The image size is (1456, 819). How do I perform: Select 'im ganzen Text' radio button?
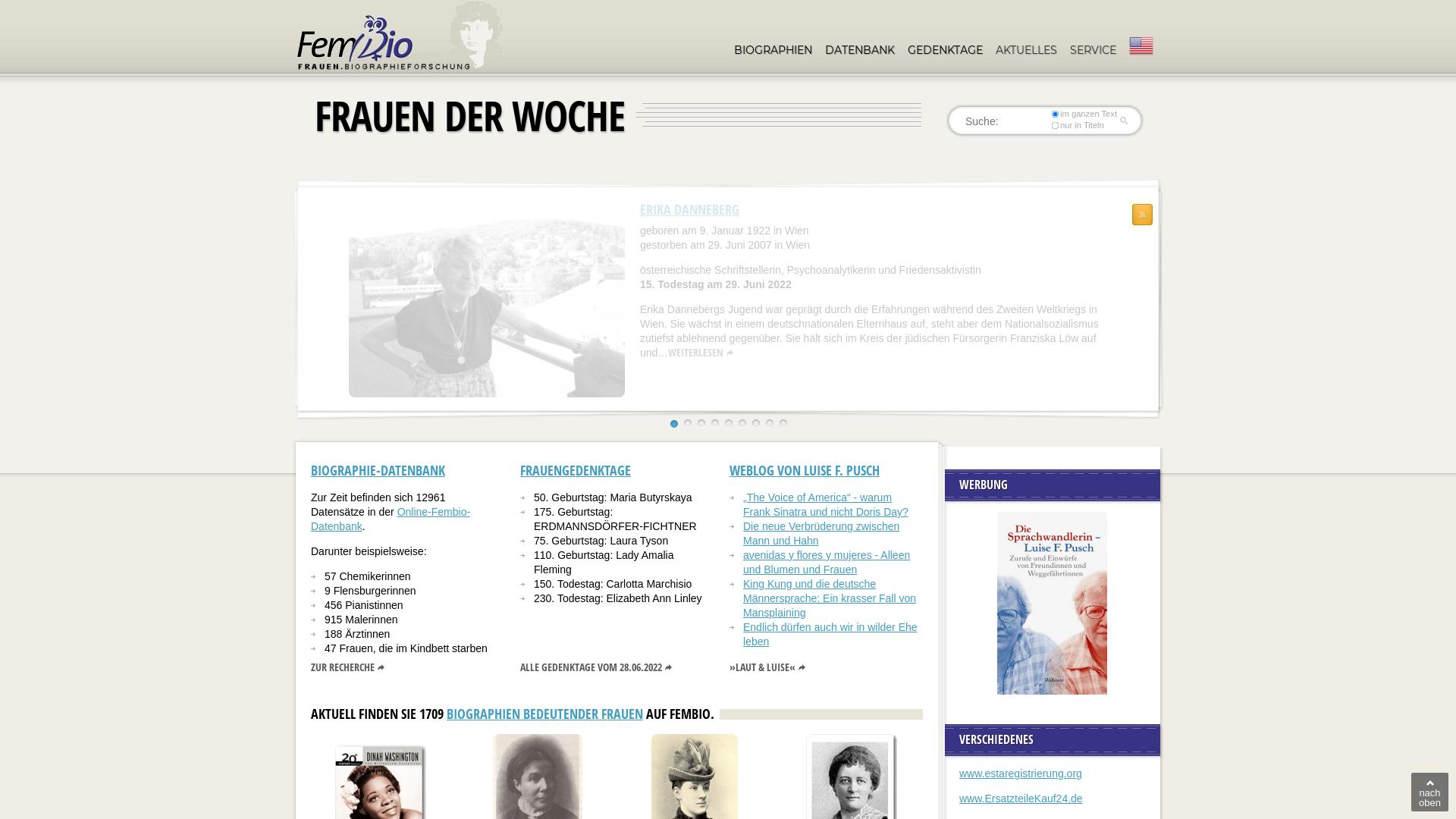click(x=1055, y=115)
